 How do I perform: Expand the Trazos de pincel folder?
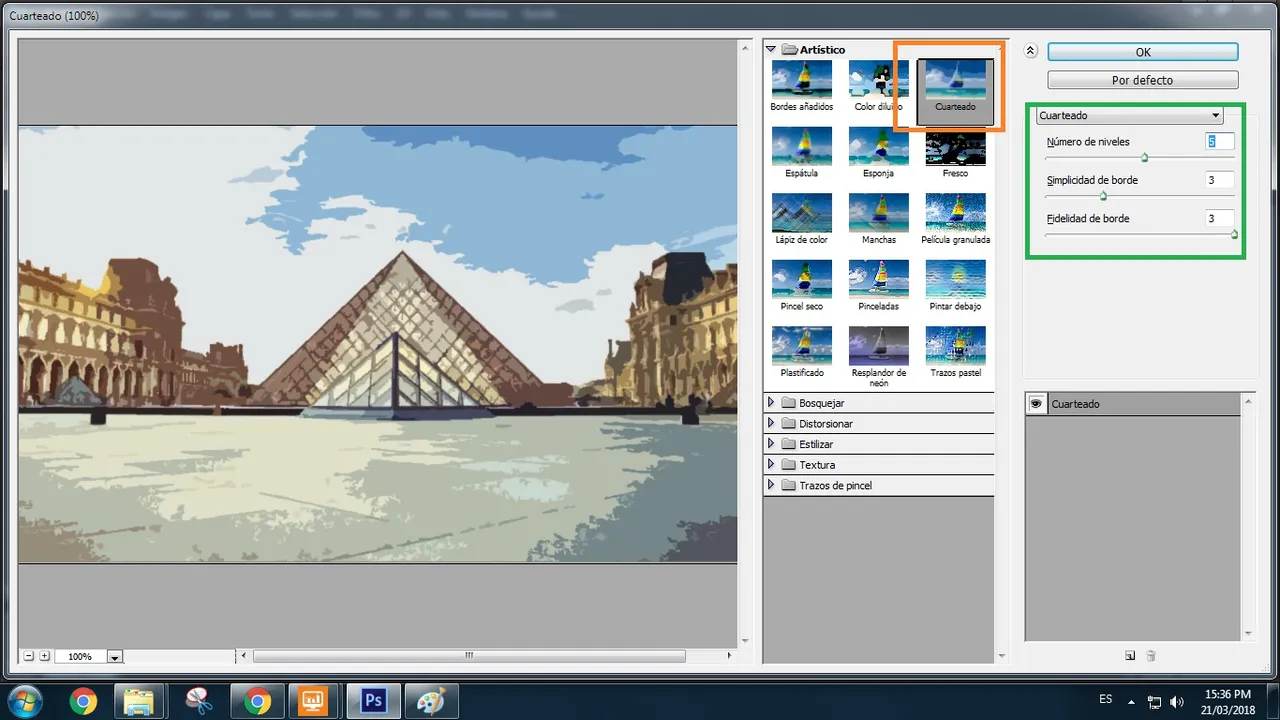(x=771, y=486)
